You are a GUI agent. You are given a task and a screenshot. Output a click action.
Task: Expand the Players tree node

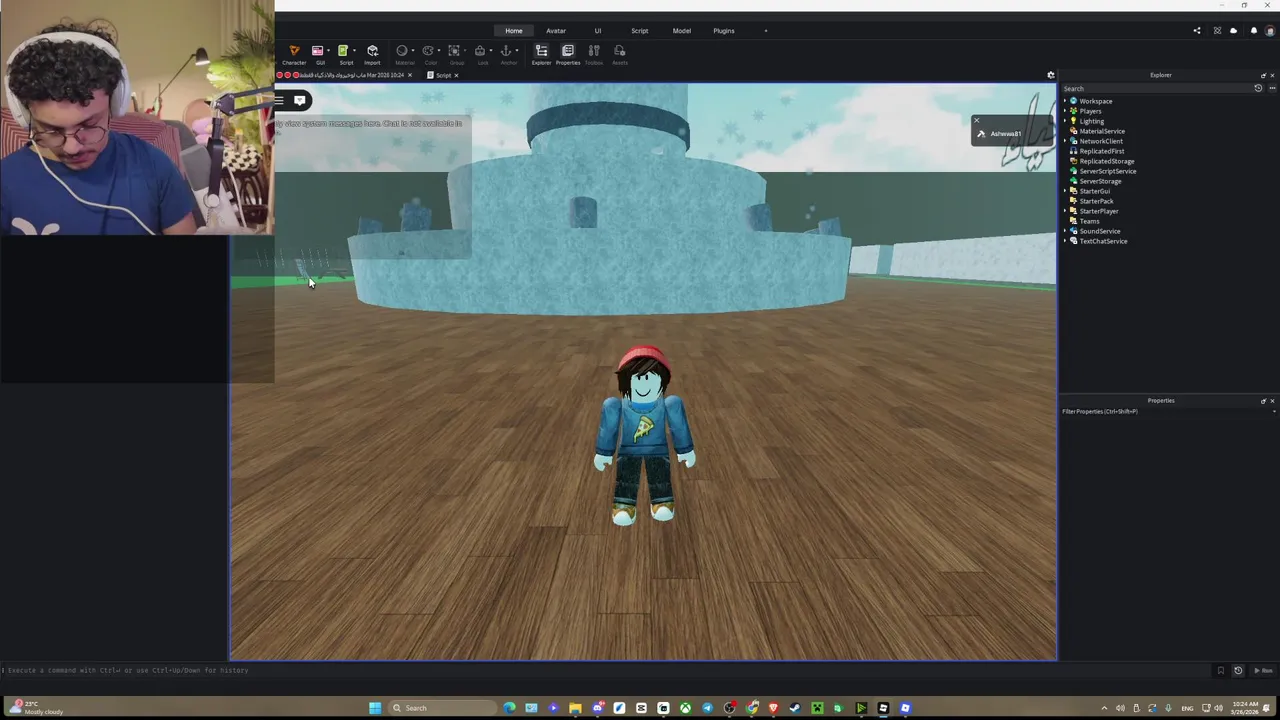[x=1065, y=111]
